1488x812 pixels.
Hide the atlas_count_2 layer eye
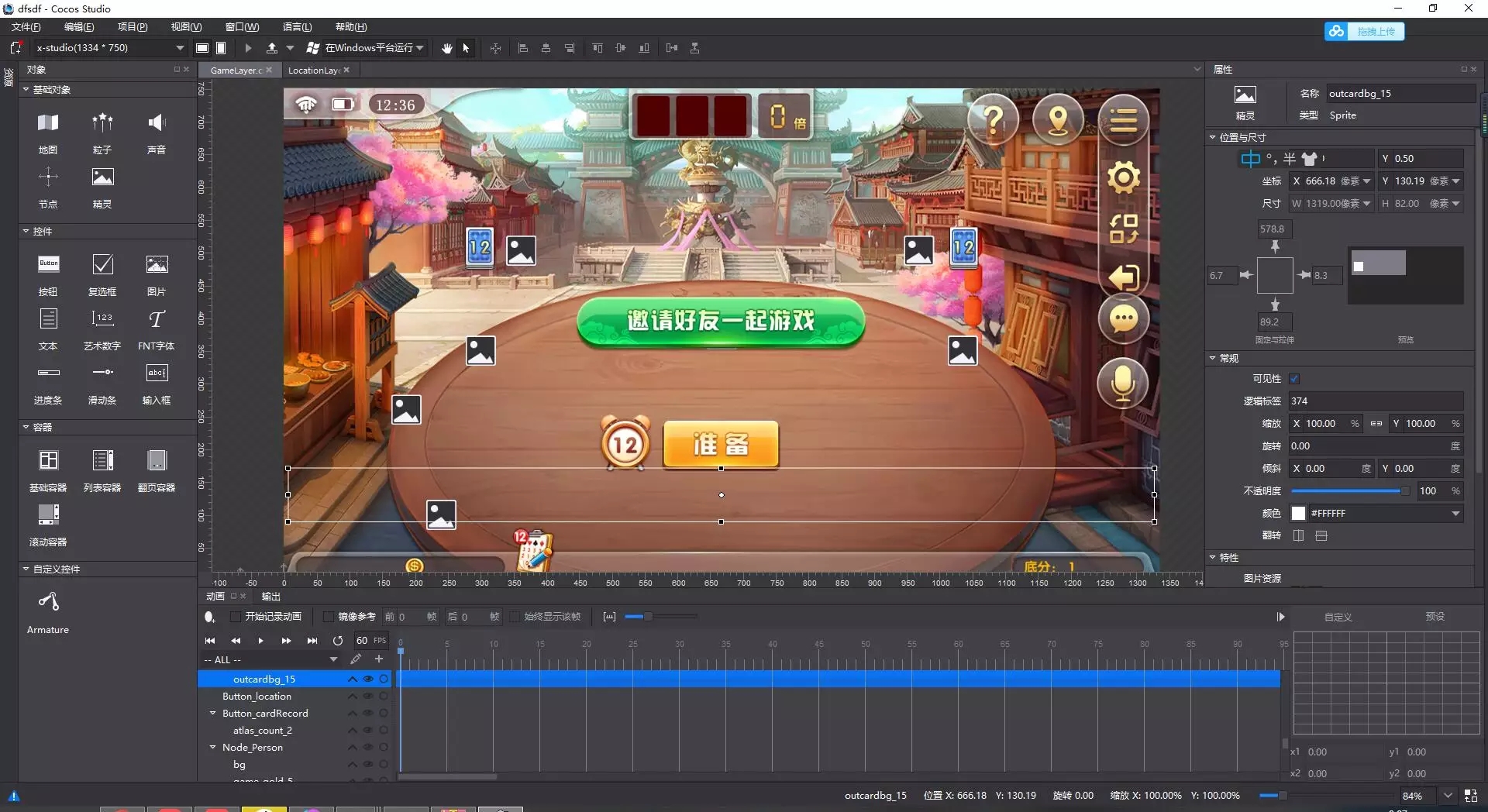point(368,730)
